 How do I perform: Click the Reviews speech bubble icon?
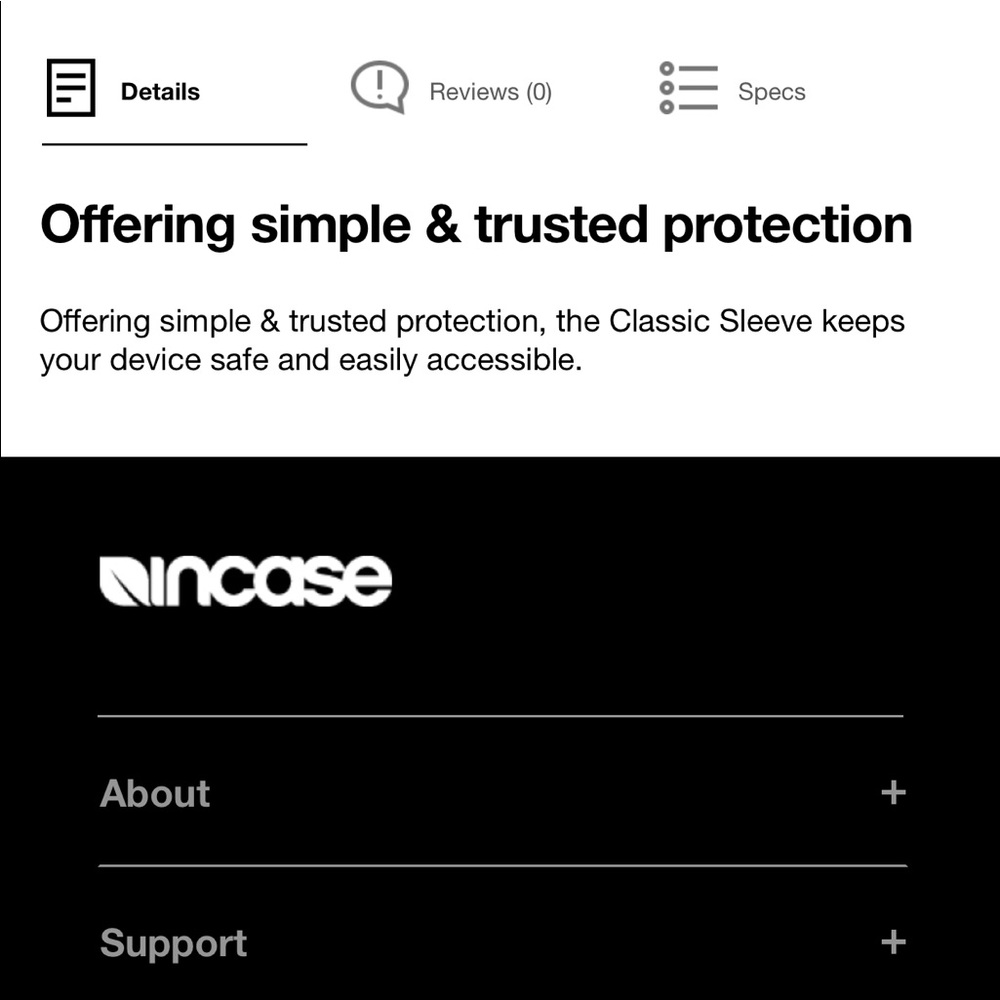point(379,87)
